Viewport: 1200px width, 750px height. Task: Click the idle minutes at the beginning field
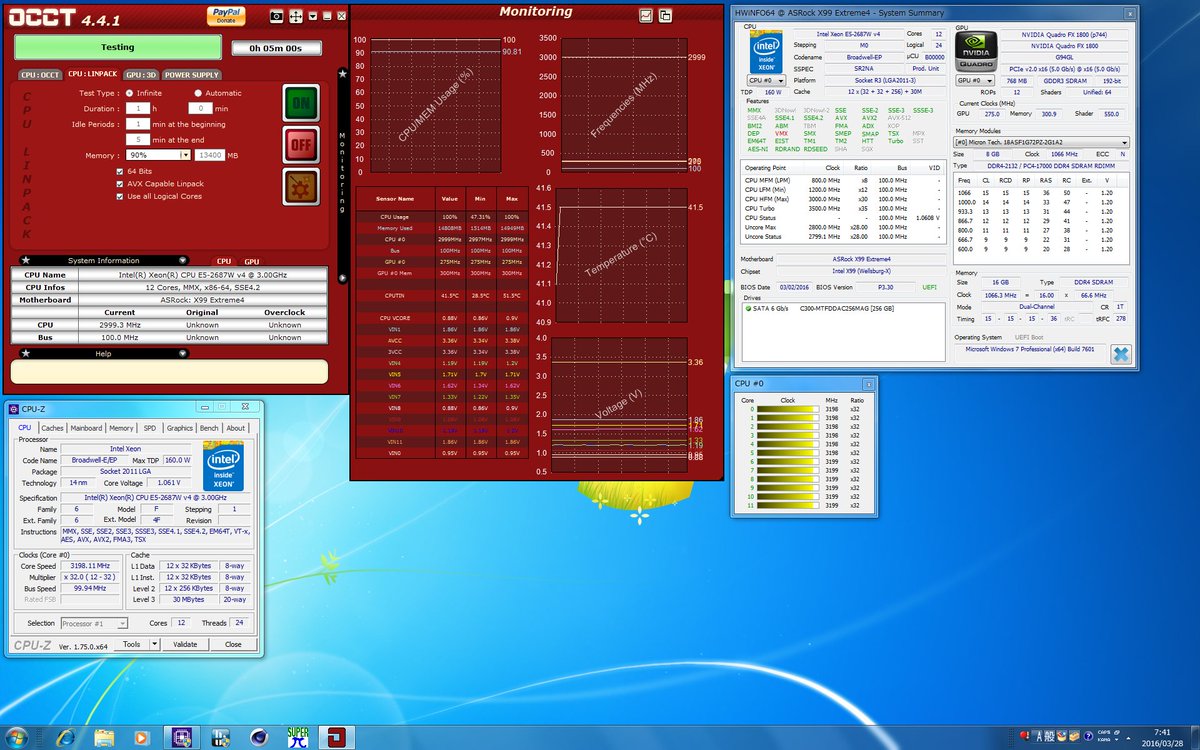pos(137,124)
